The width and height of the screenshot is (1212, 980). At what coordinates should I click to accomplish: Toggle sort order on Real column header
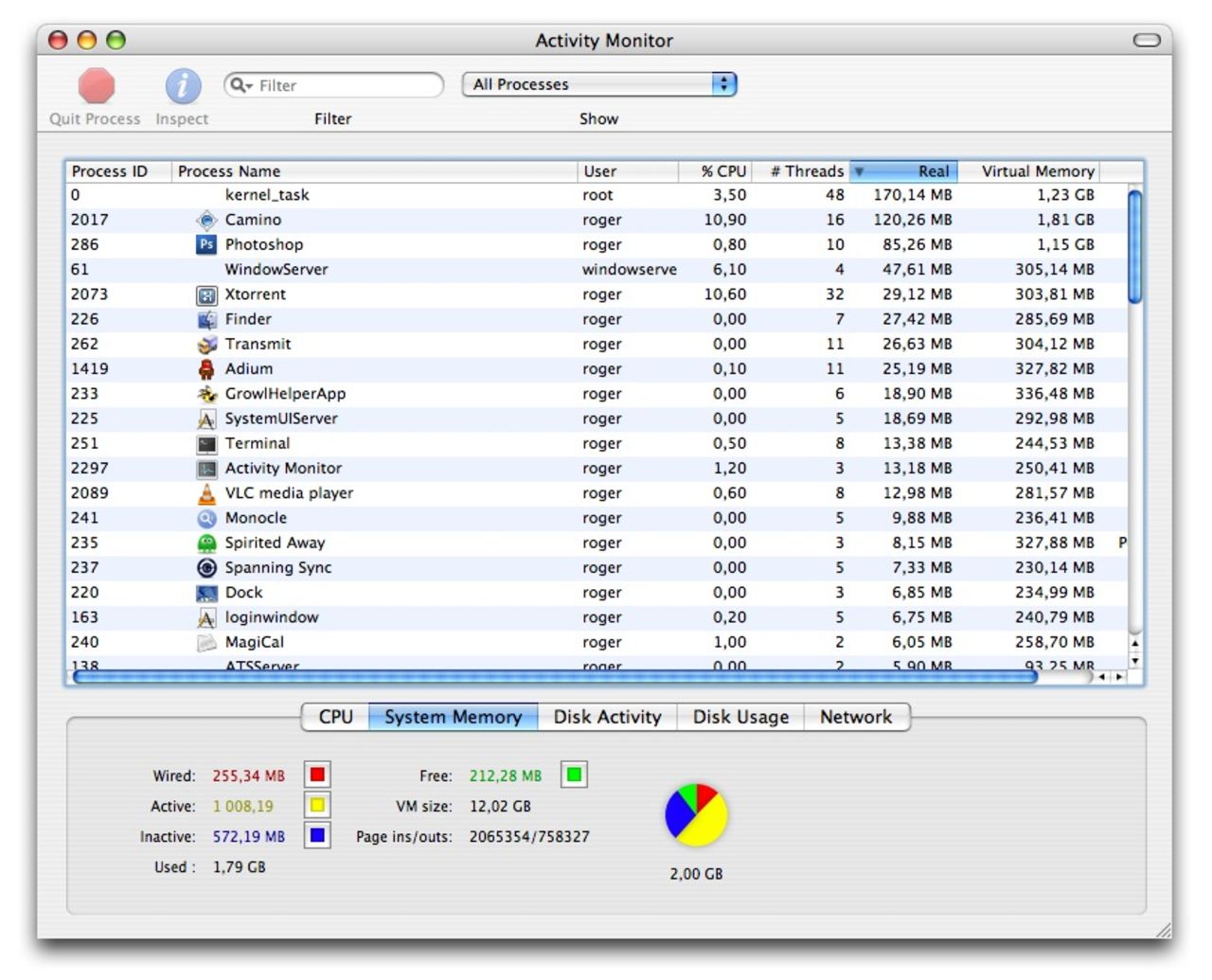pos(904,171)
